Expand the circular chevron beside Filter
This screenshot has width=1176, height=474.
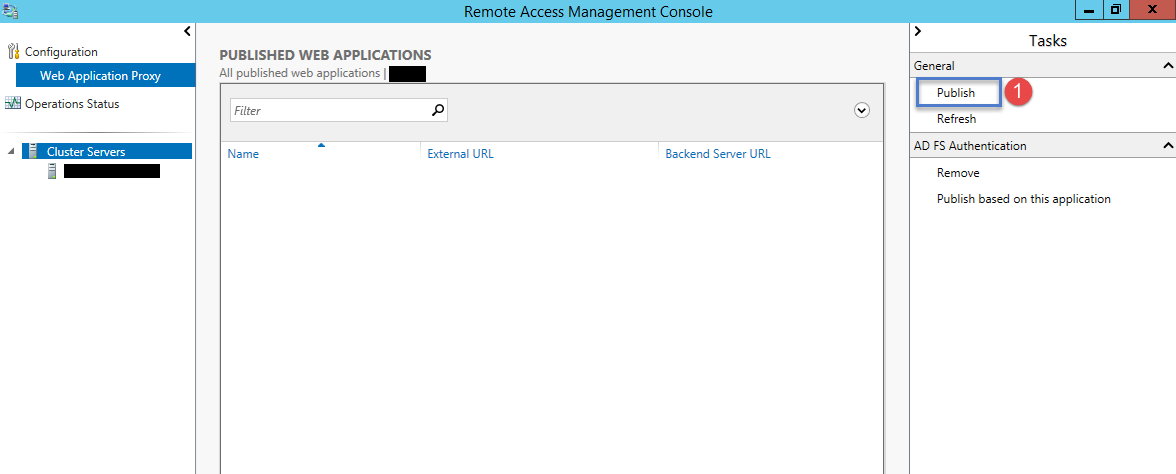pos(862,110)
